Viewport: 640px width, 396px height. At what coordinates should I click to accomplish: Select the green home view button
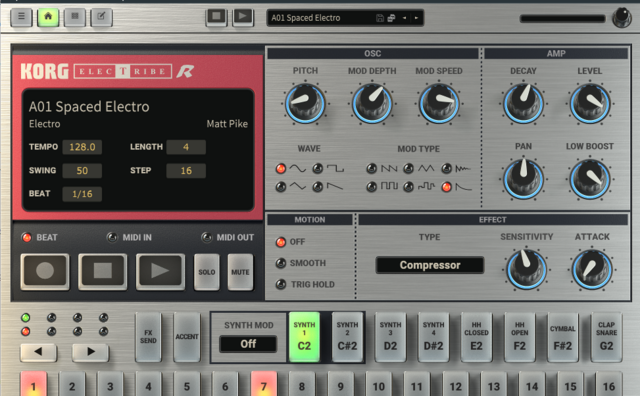[x=48, y=17]
